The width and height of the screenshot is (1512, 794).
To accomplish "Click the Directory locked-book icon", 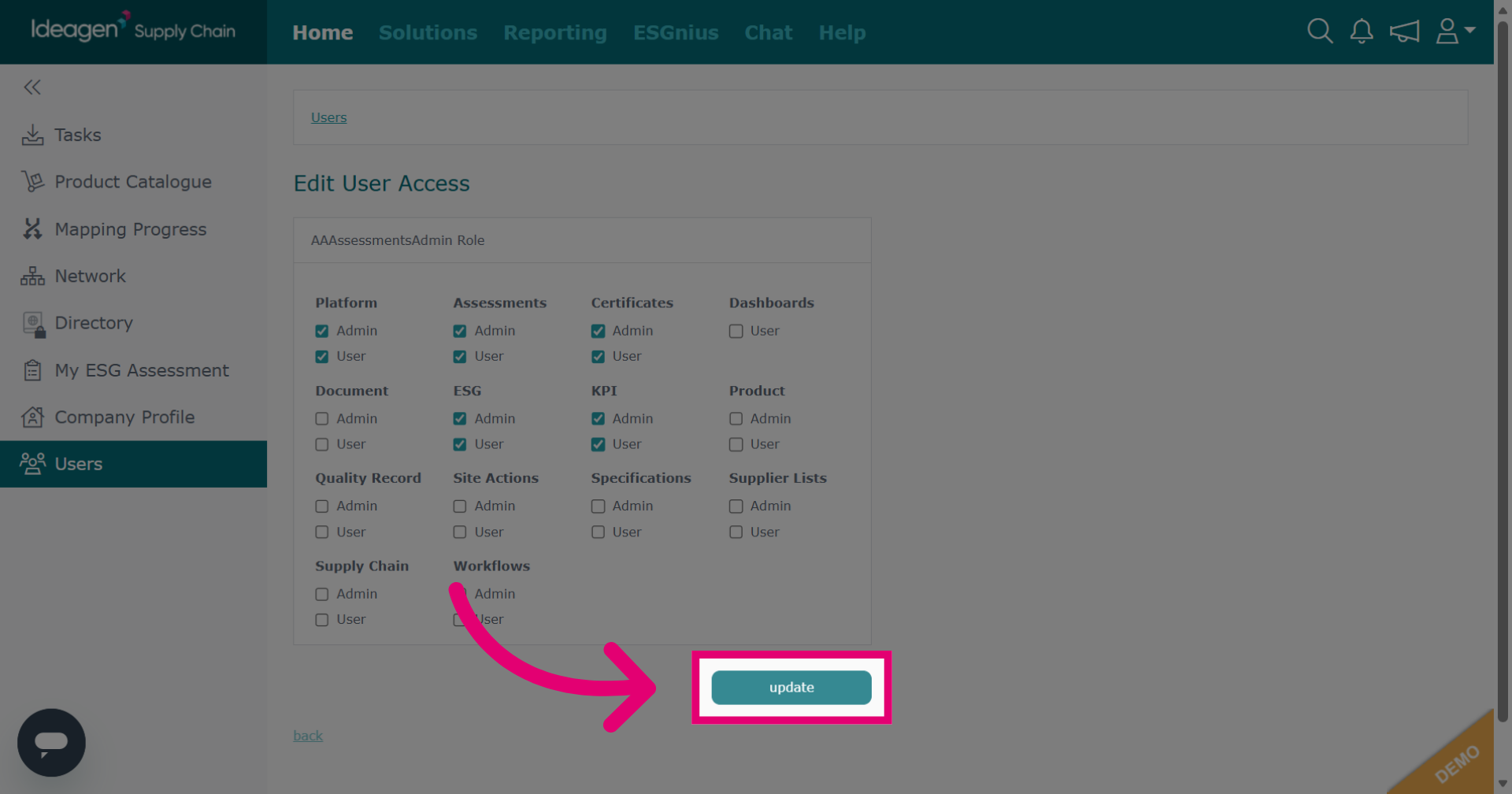I will (x=34, y=324).
